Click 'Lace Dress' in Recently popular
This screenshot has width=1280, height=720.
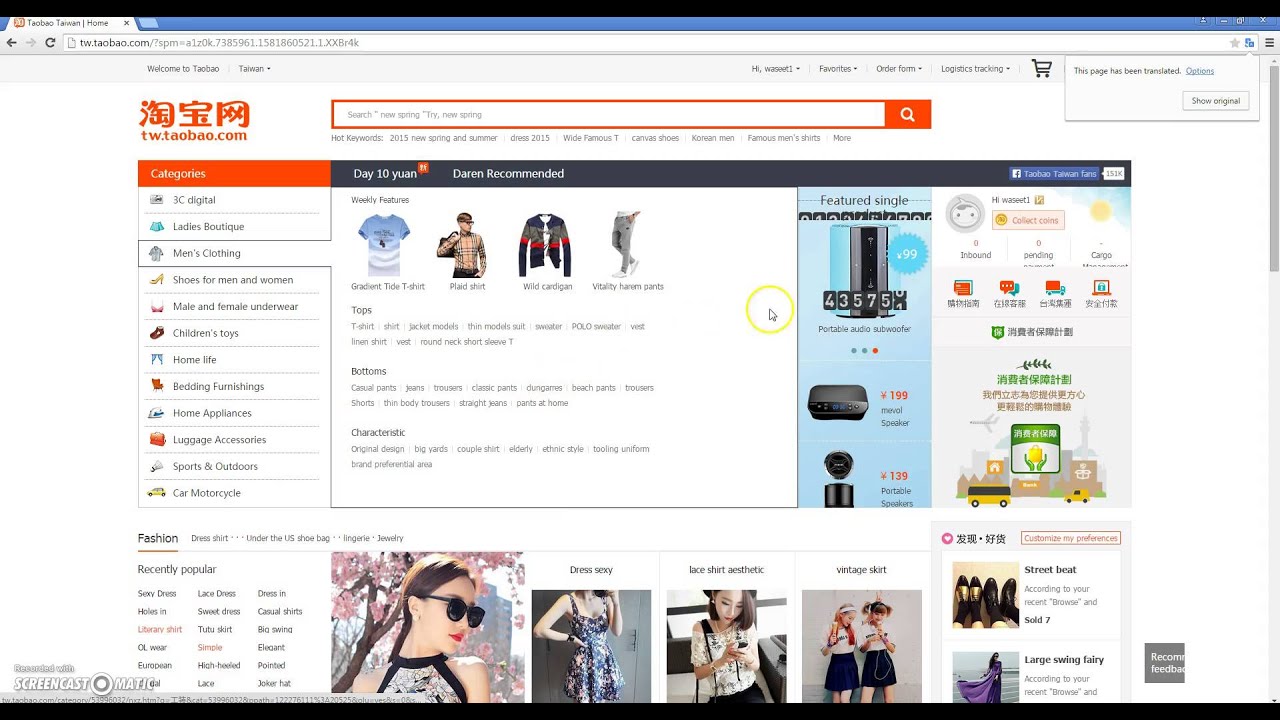point(217,594)
